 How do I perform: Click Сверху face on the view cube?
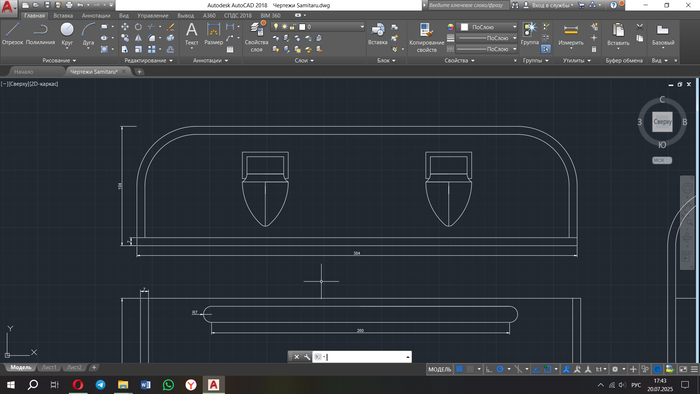pyautogui.click(x=662, y=121)
